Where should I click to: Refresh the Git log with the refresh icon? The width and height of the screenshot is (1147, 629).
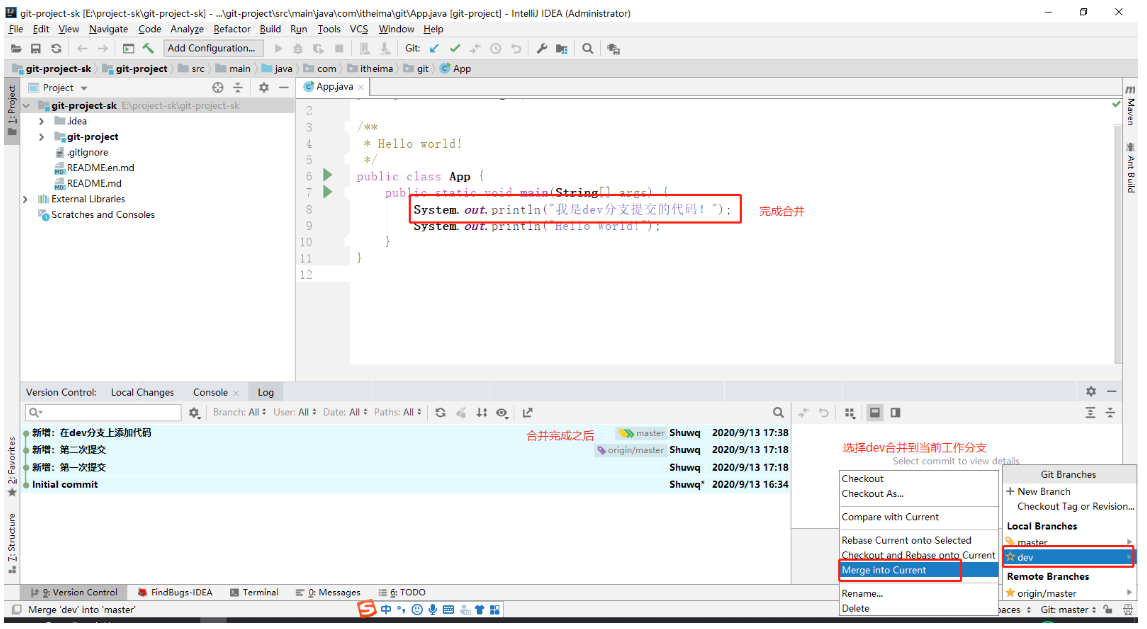tap(440, 413)
